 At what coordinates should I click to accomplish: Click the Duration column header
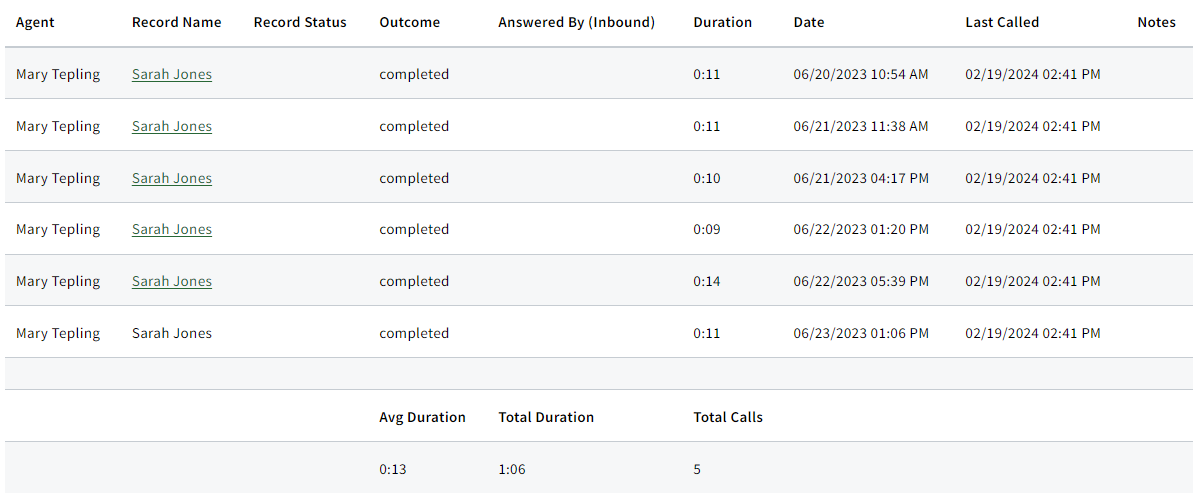[x=723, y=22]
